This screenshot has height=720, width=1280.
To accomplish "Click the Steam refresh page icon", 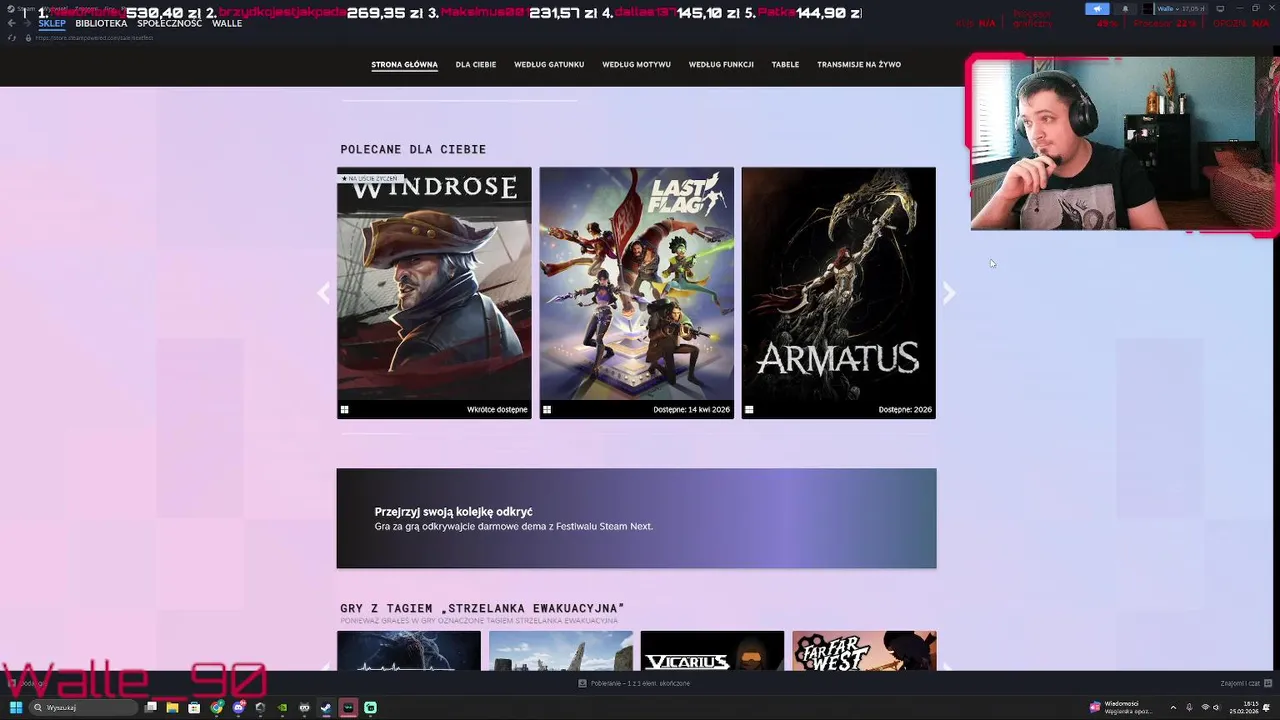I will pyautogui.click(x=12, y=38).
